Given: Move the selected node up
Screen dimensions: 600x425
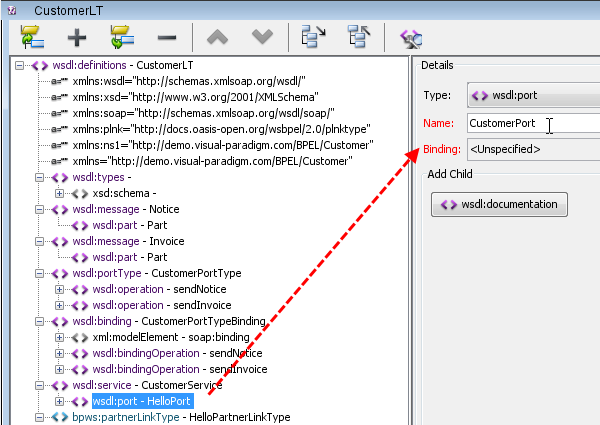Looking at the screenshot, I should [x=217, y=37].
